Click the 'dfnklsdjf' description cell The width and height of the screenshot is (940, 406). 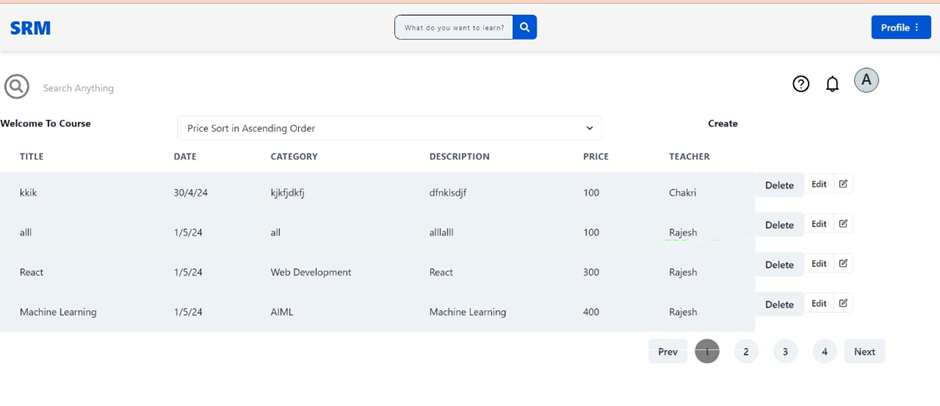(x=448, y=193)
